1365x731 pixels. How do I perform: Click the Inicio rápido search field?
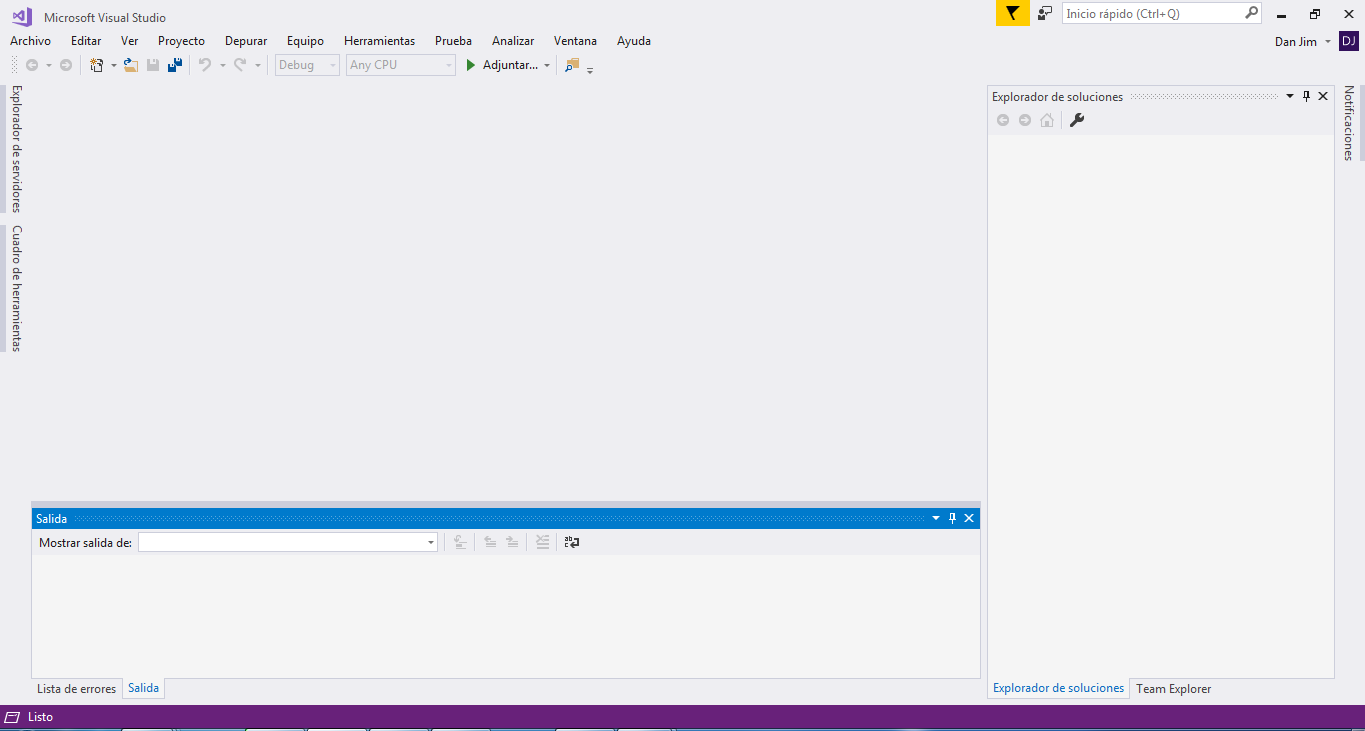tap(1153, 13)
